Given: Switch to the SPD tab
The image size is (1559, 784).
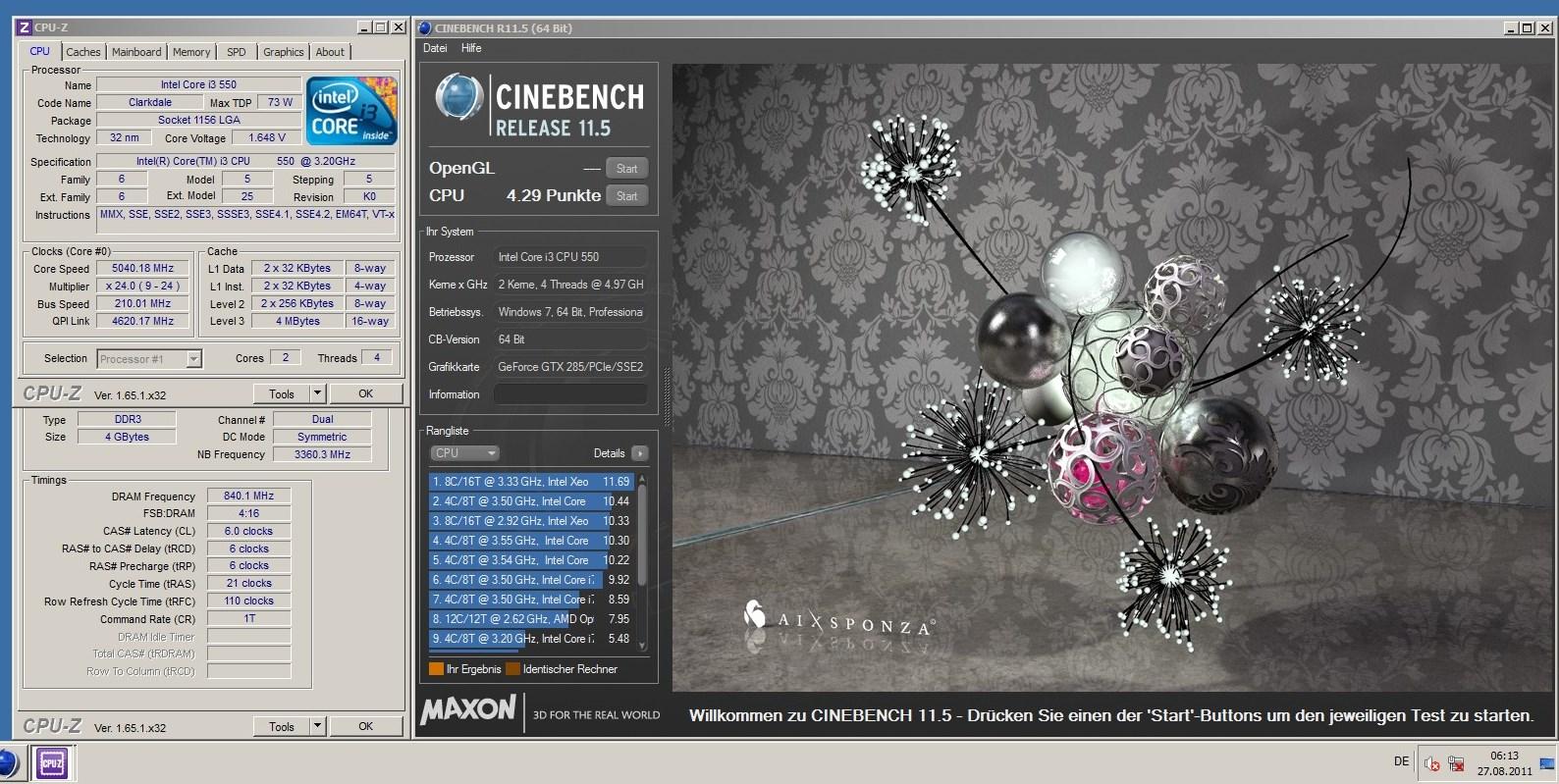Looking at the screenshot, I should (237, 52).
